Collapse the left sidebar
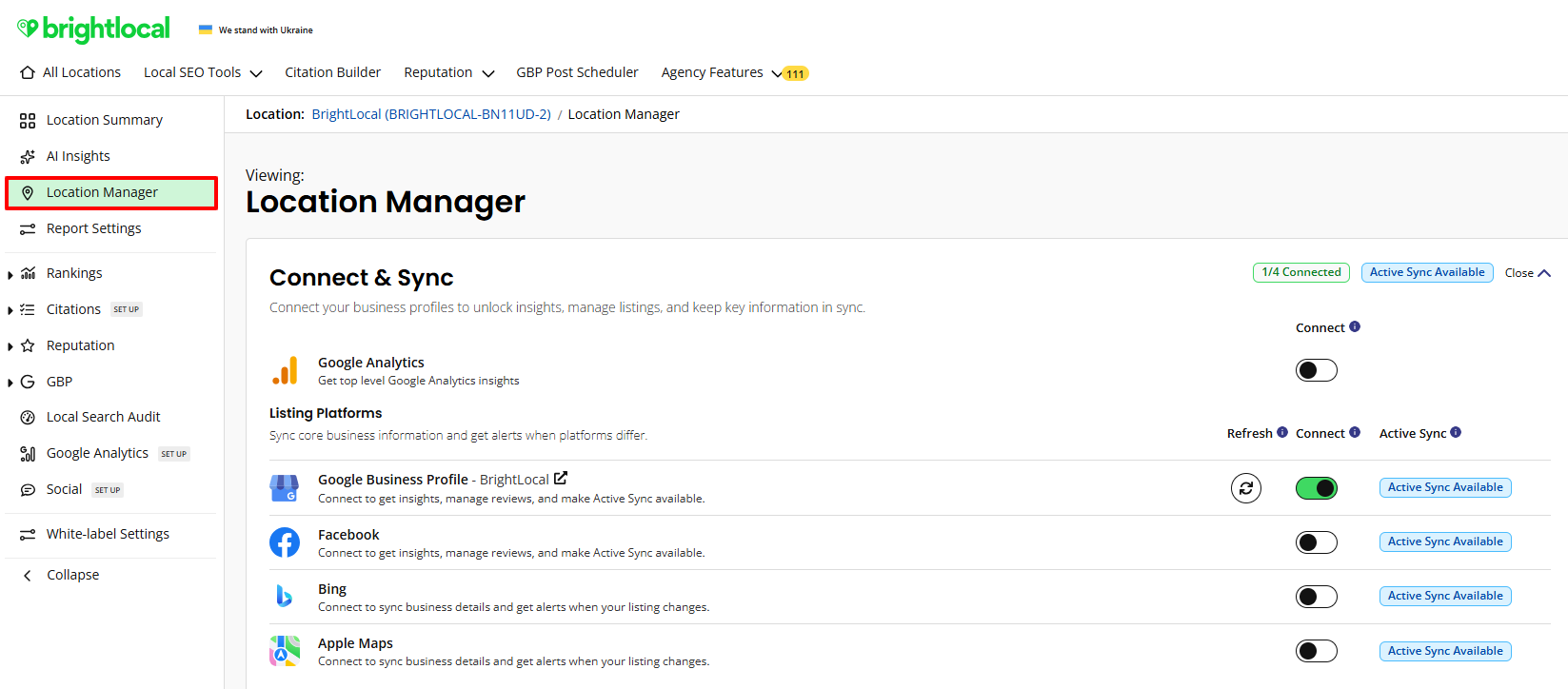Image resolution: width=1568 pixels, height=689 pixels. click(61, 575)
